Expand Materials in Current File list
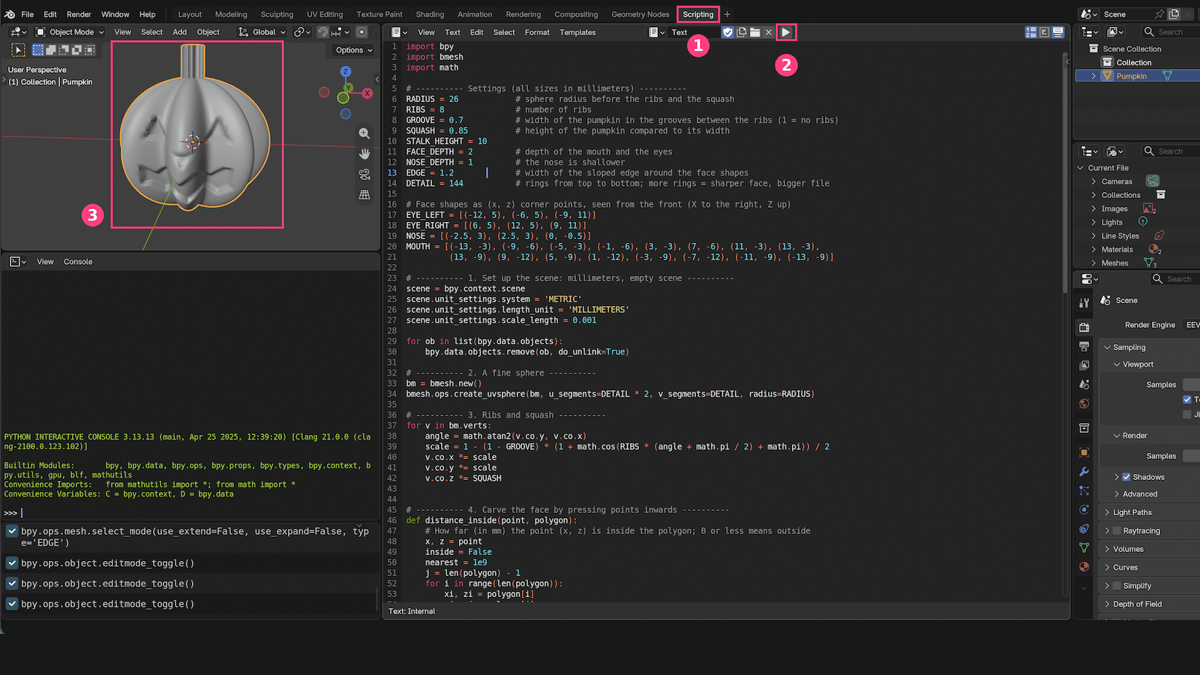Image resolution: width=1200 pixels, height=675 pixels. pos(1094,250)
